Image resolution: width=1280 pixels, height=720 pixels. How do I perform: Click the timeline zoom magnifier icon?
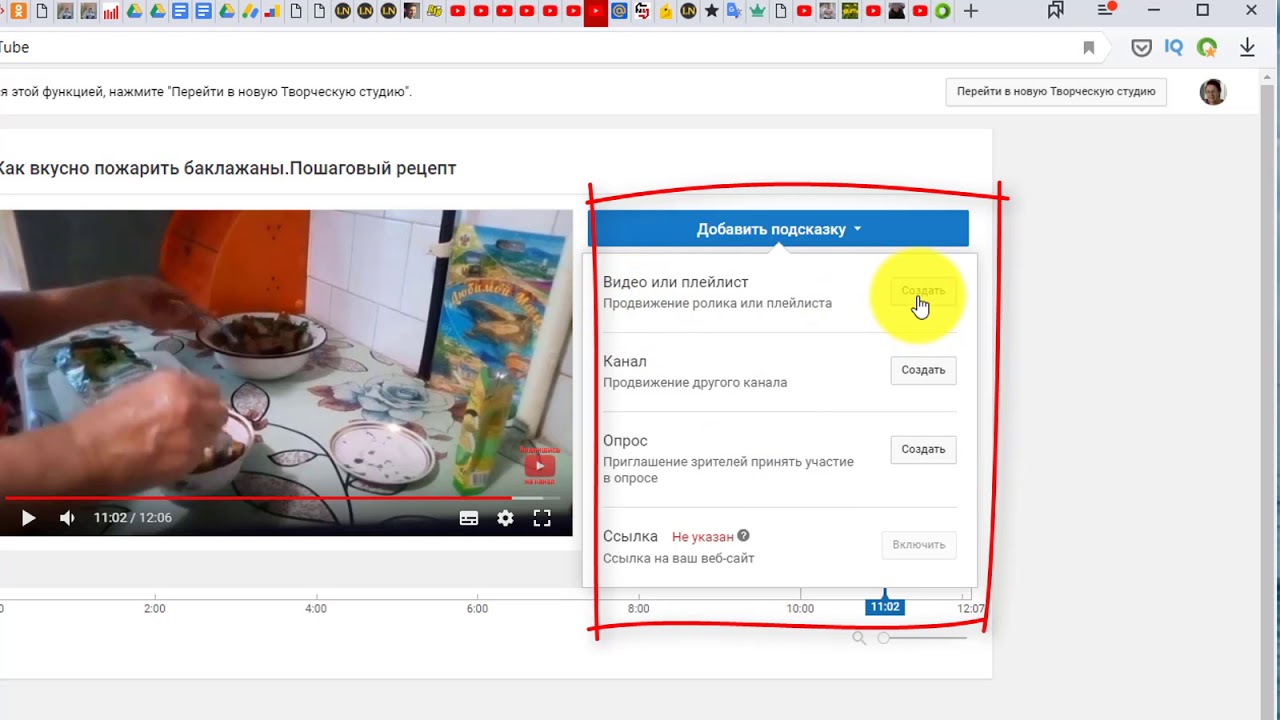(x=859, y=638)
